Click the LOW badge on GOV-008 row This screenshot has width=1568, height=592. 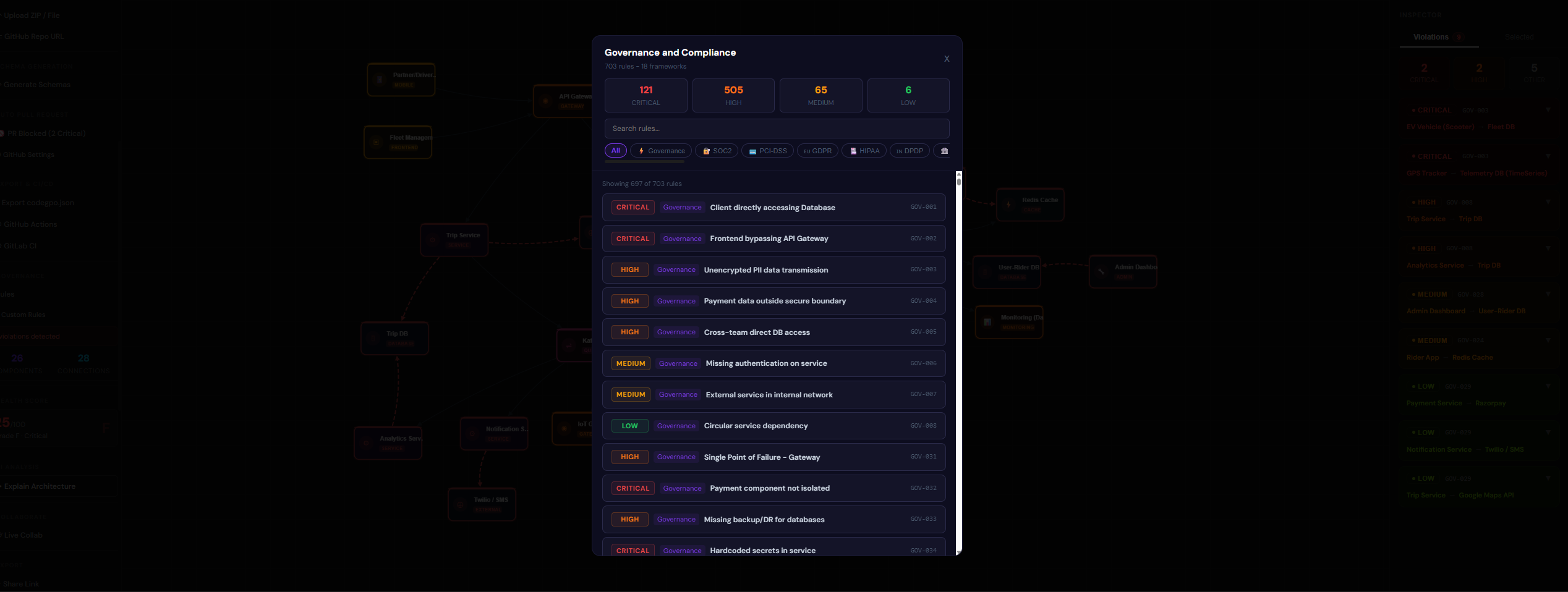[x=629, y=426]
